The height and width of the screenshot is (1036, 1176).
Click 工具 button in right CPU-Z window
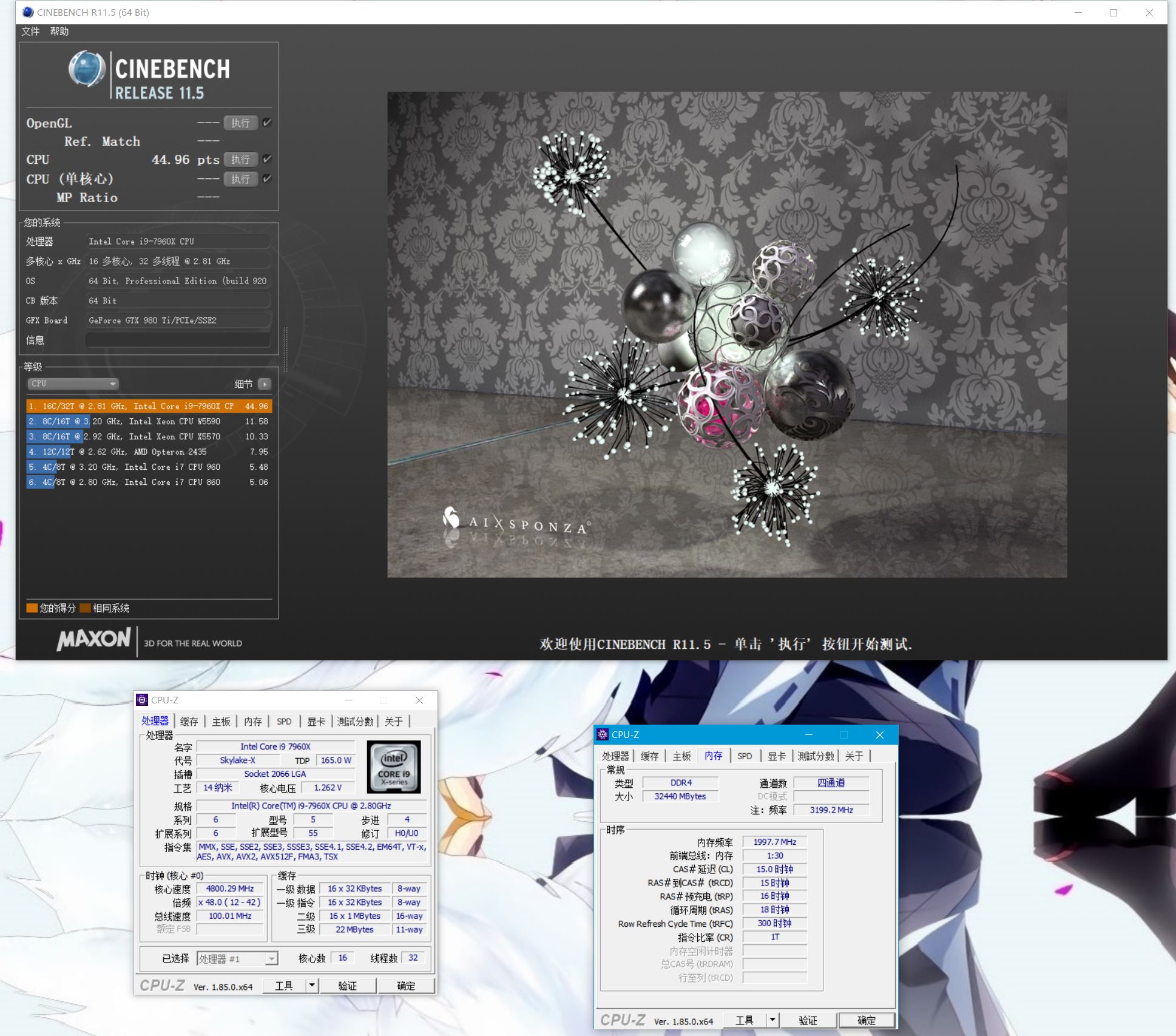[x=745, y=1020]
